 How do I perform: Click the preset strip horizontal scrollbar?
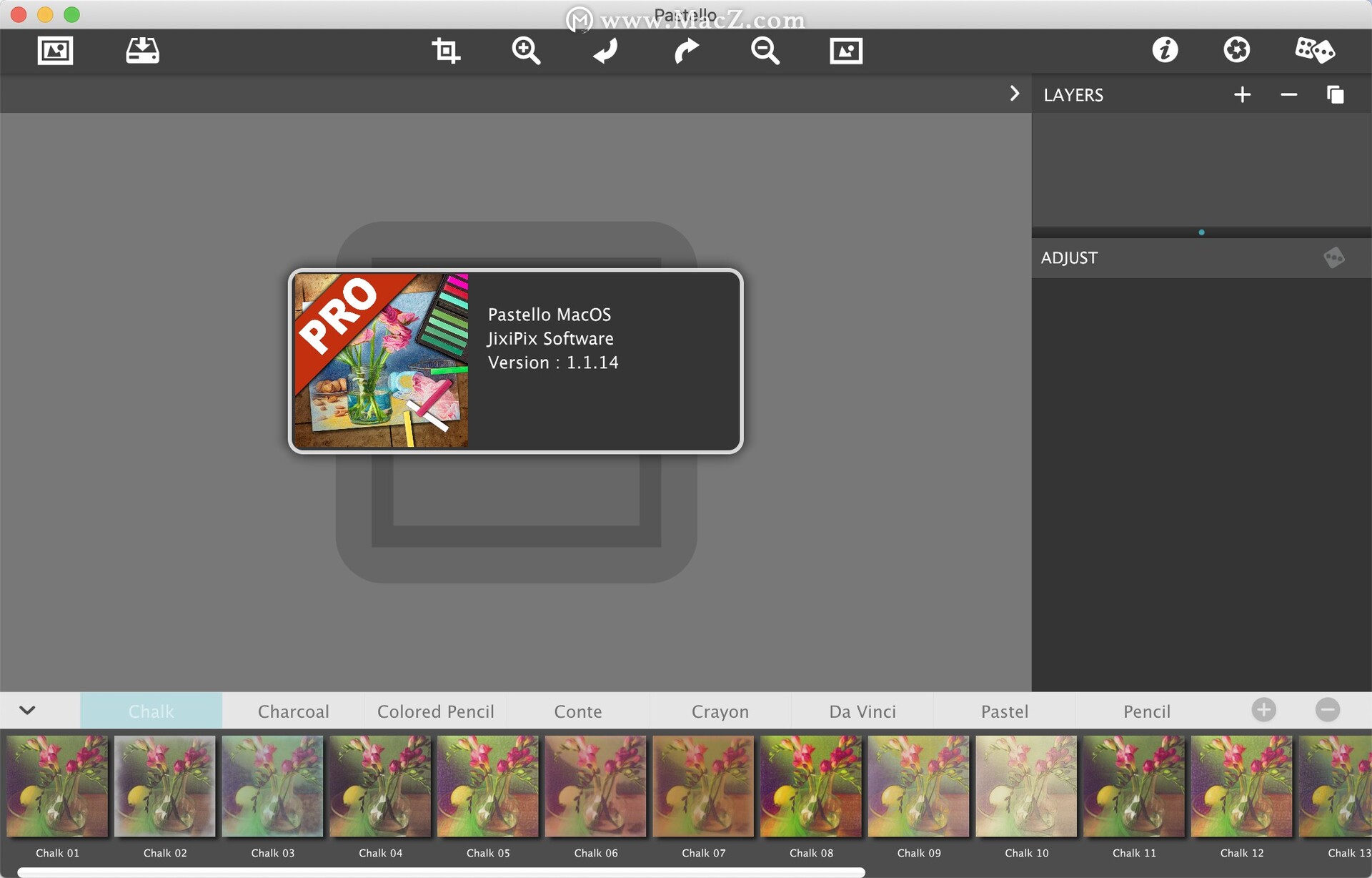pos(441,872)
